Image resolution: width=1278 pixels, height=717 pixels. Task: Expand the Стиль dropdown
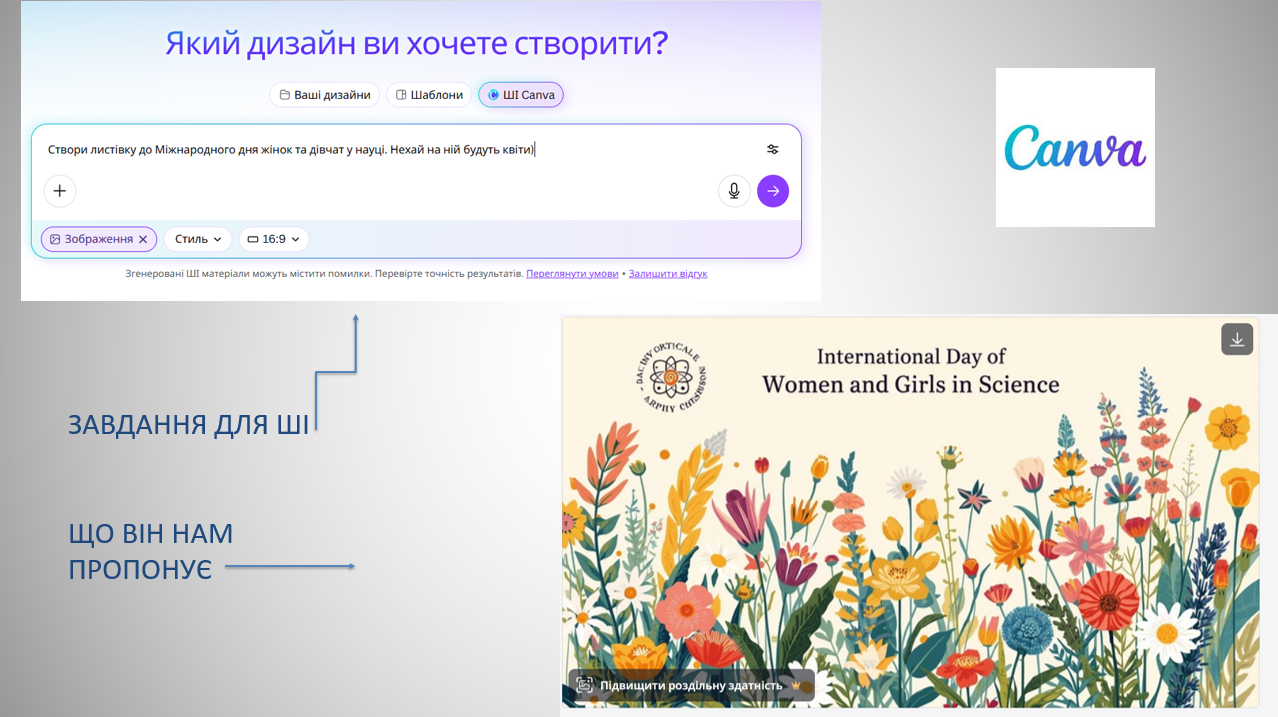pos(198,239)
